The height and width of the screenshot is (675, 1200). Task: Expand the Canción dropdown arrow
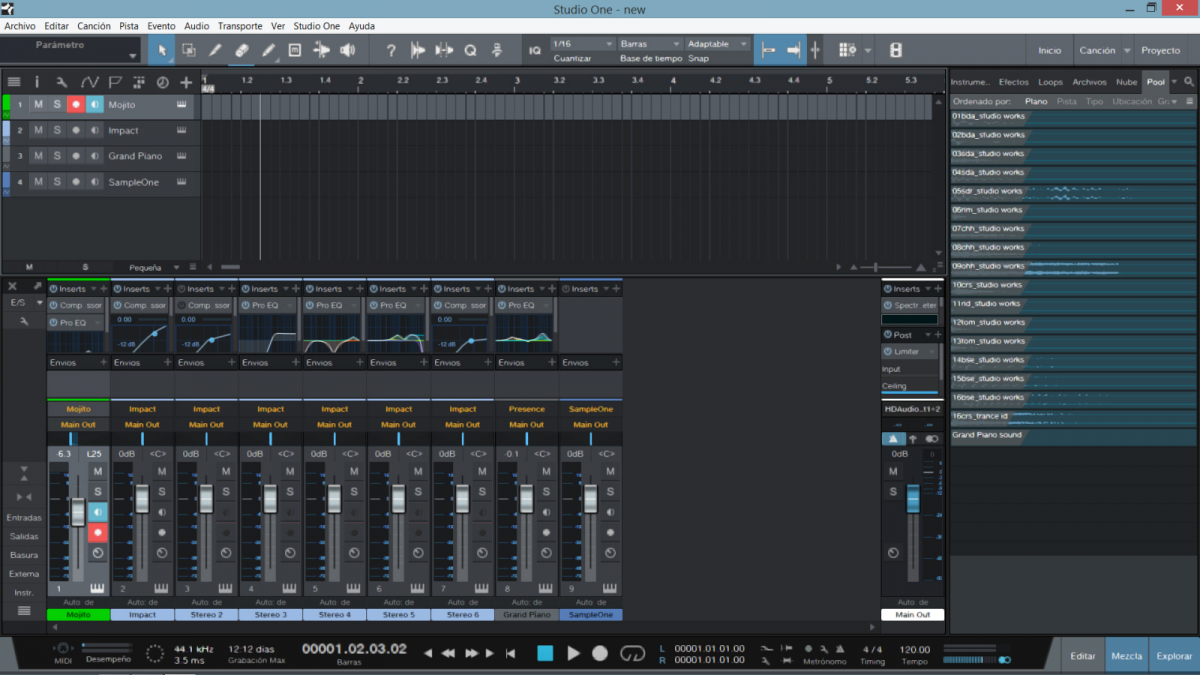[1127, 50]
